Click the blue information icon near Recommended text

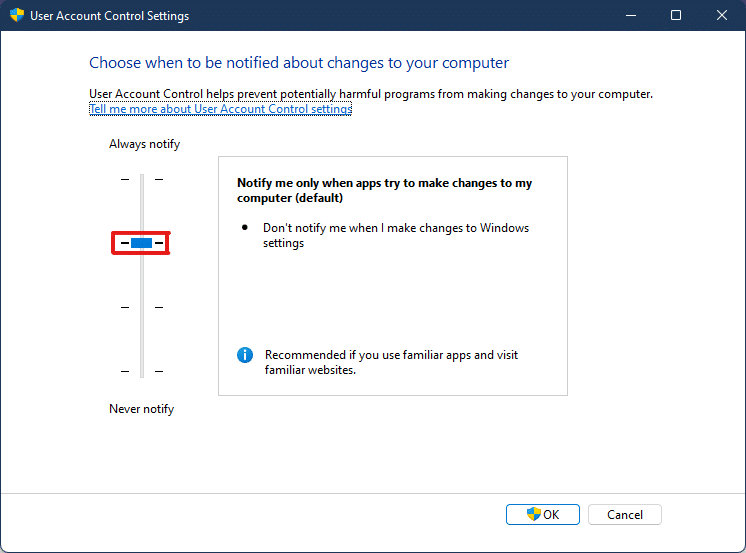coord(245,355)
